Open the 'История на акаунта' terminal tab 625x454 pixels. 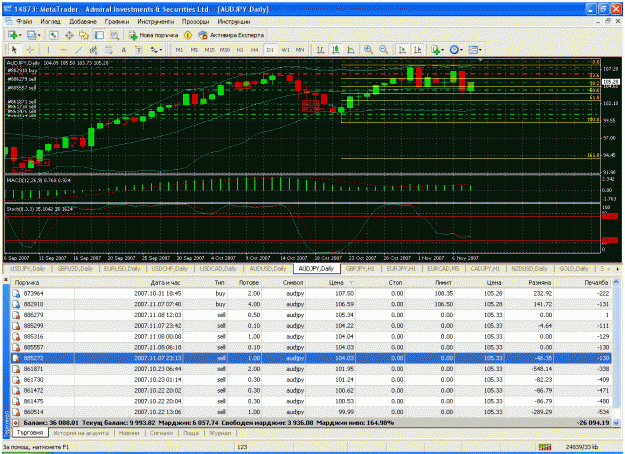pyautogui.click(x=81, y=432)
